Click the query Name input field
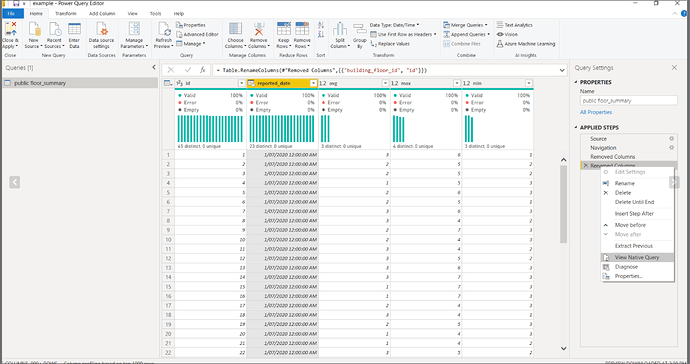The width and height of the screenshot is (690, 364). (x=628, y=101)
